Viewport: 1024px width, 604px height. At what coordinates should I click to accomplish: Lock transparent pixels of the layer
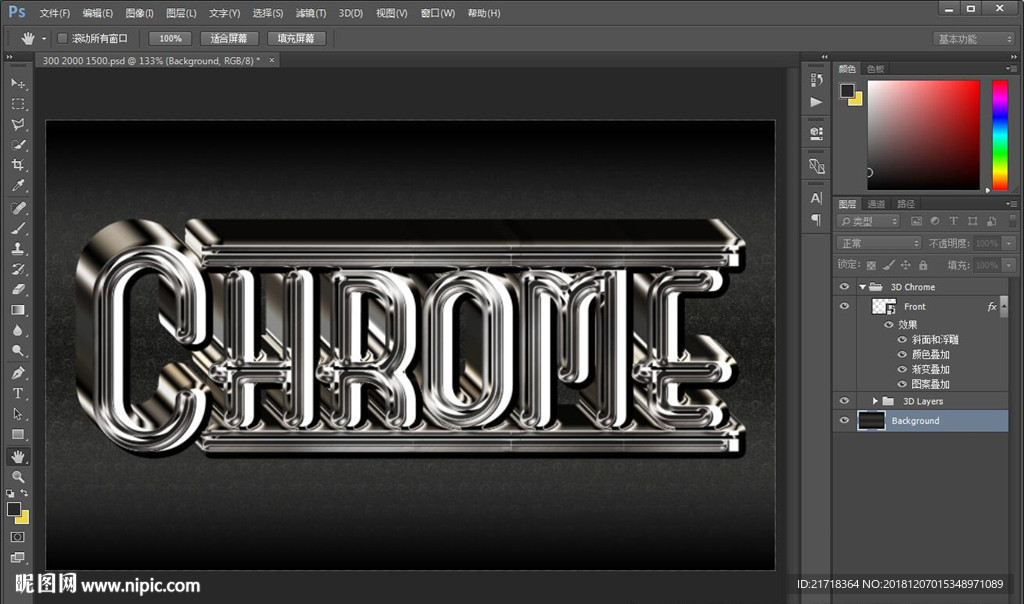click(871, 265)
